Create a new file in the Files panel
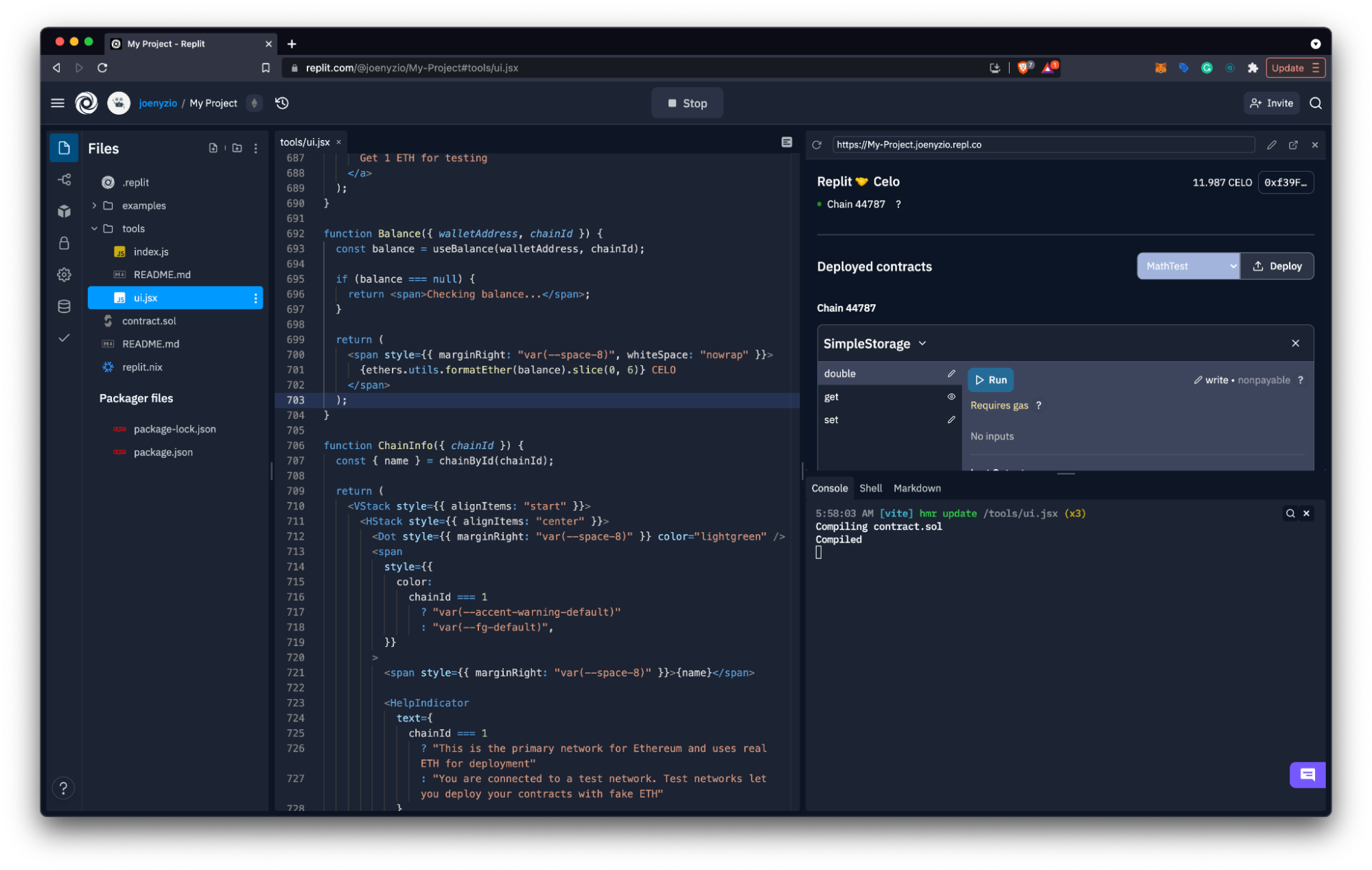The image size is (1372, 870). 213,148
